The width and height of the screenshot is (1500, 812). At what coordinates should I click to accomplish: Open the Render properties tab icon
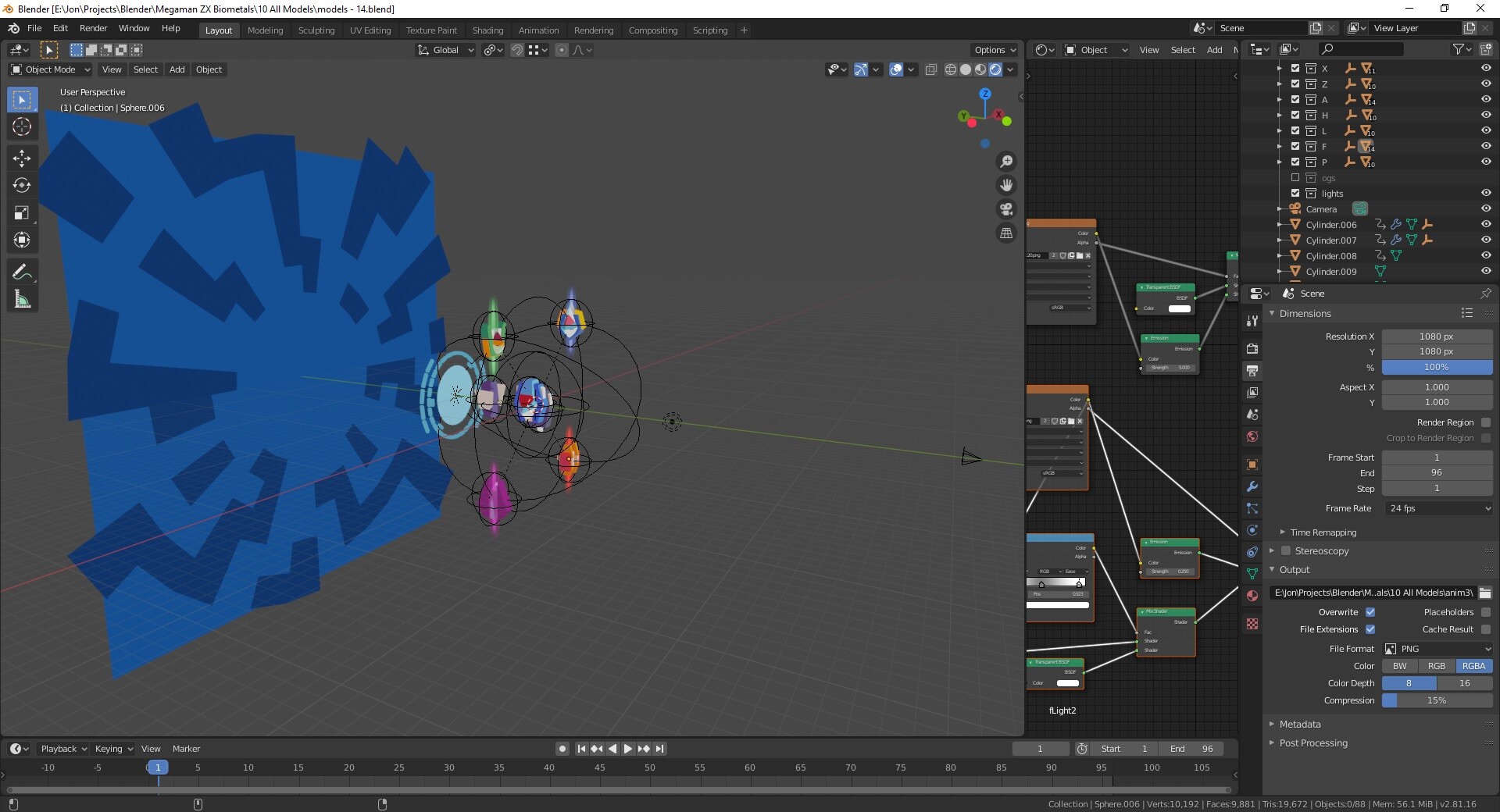1252,348
